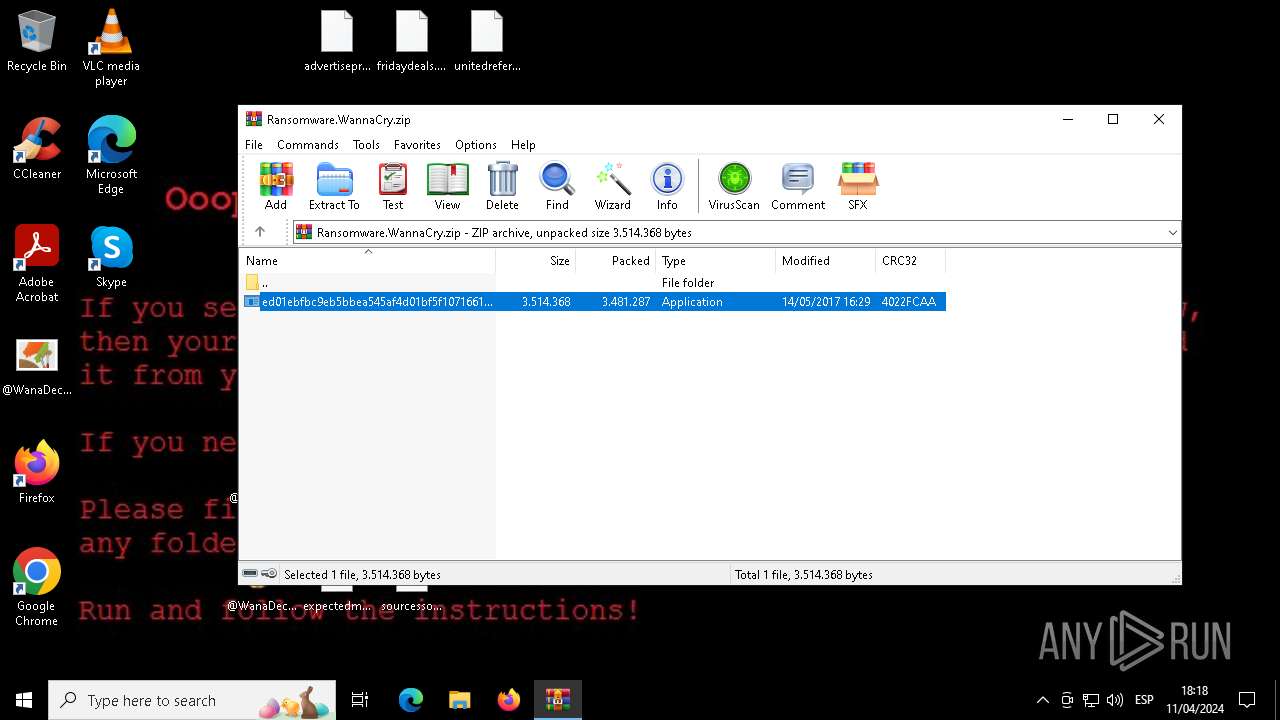The height and width of the screenshot is (720, 1280).
Task: Click the taskbar search box
Action: click(192, 700)
